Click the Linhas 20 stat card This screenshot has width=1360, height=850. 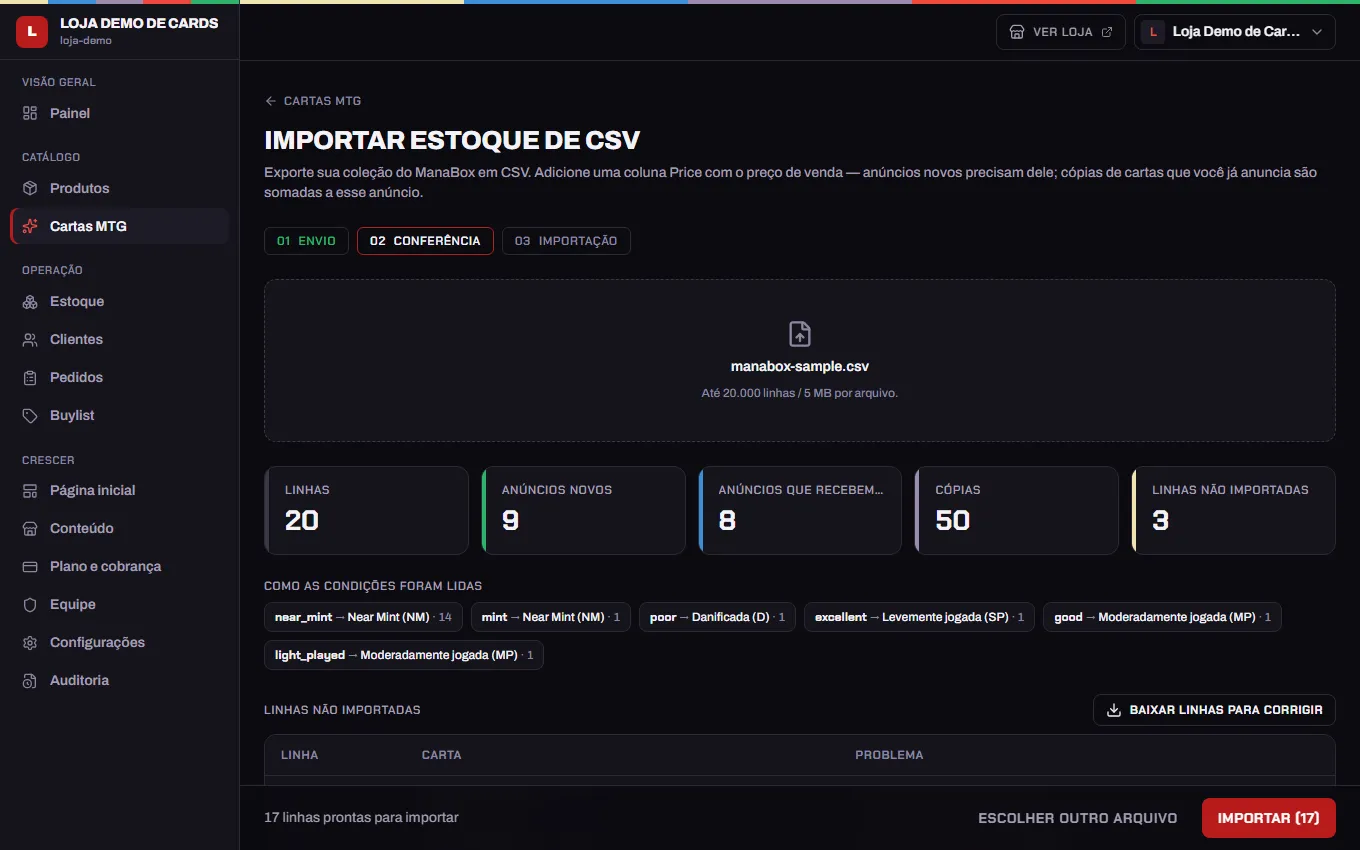pyautogui.click(x=366, y=510)
